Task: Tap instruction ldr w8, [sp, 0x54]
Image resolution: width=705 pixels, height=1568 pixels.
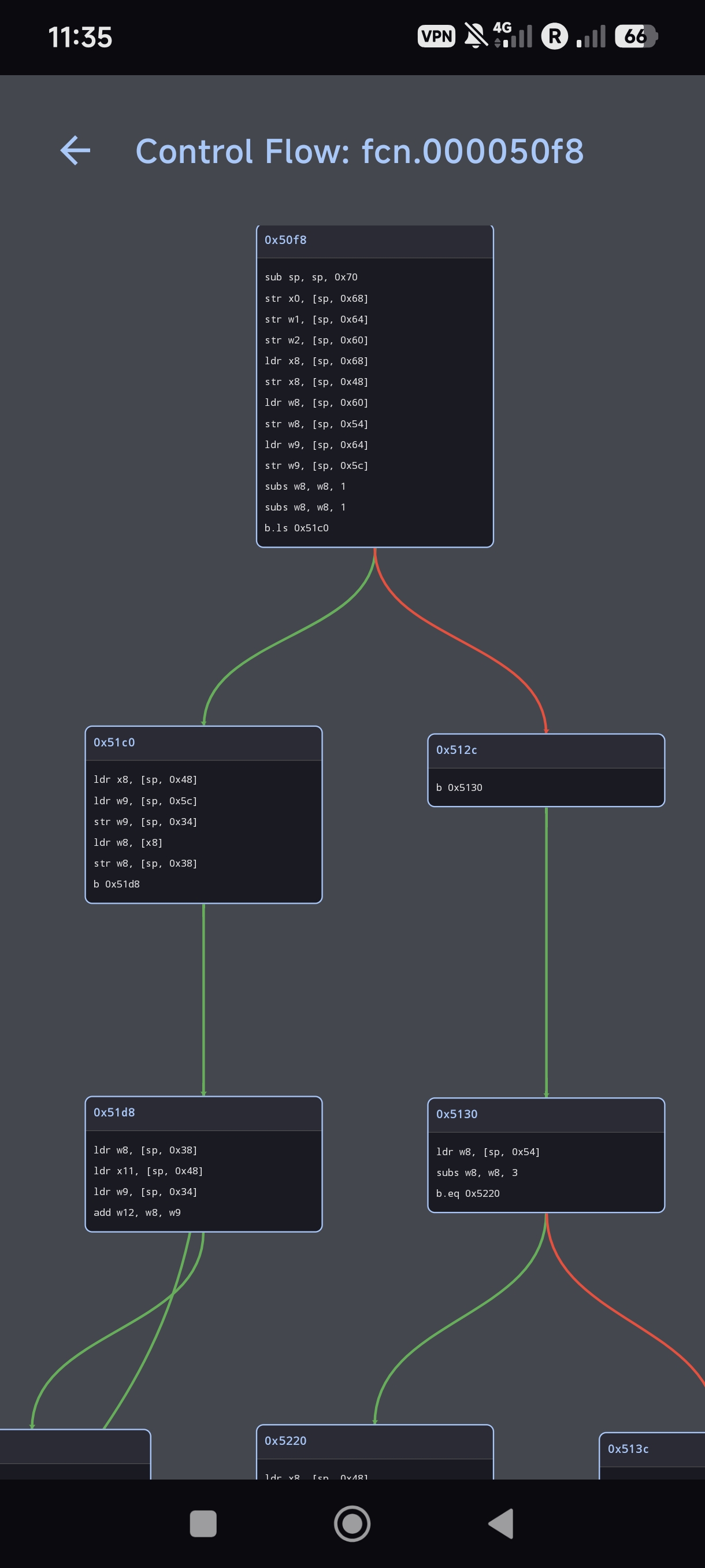Action: tap(488, 1152)
